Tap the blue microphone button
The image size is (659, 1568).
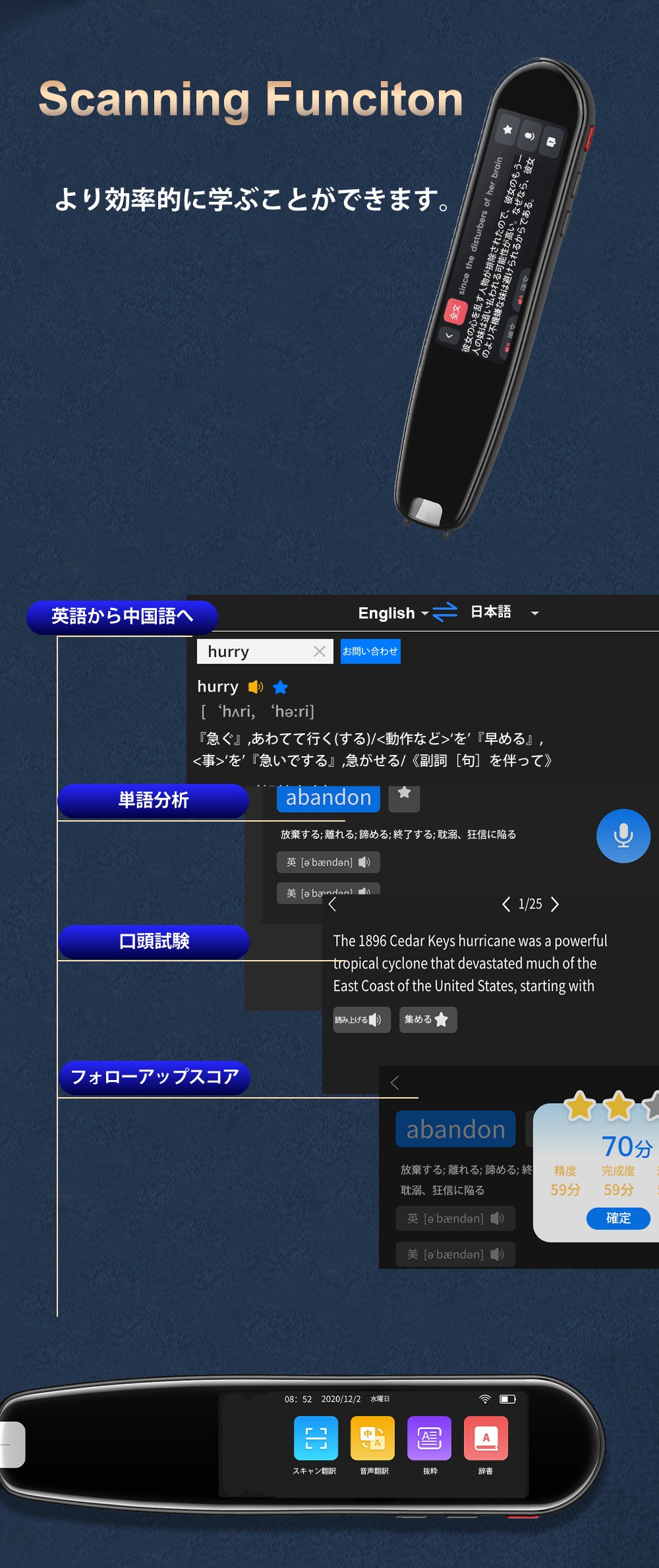pyautogui.click(x=623, y=835)
